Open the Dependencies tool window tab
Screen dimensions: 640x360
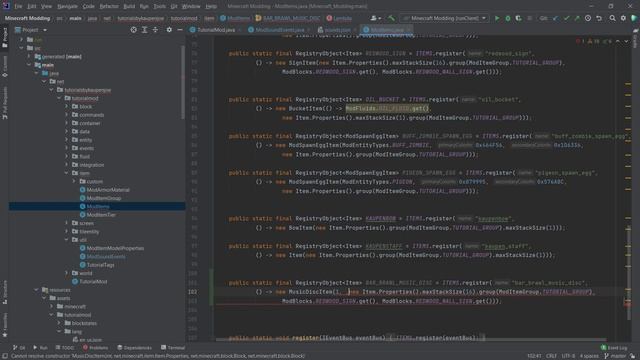pyautogui.click(x=134, y=348)
